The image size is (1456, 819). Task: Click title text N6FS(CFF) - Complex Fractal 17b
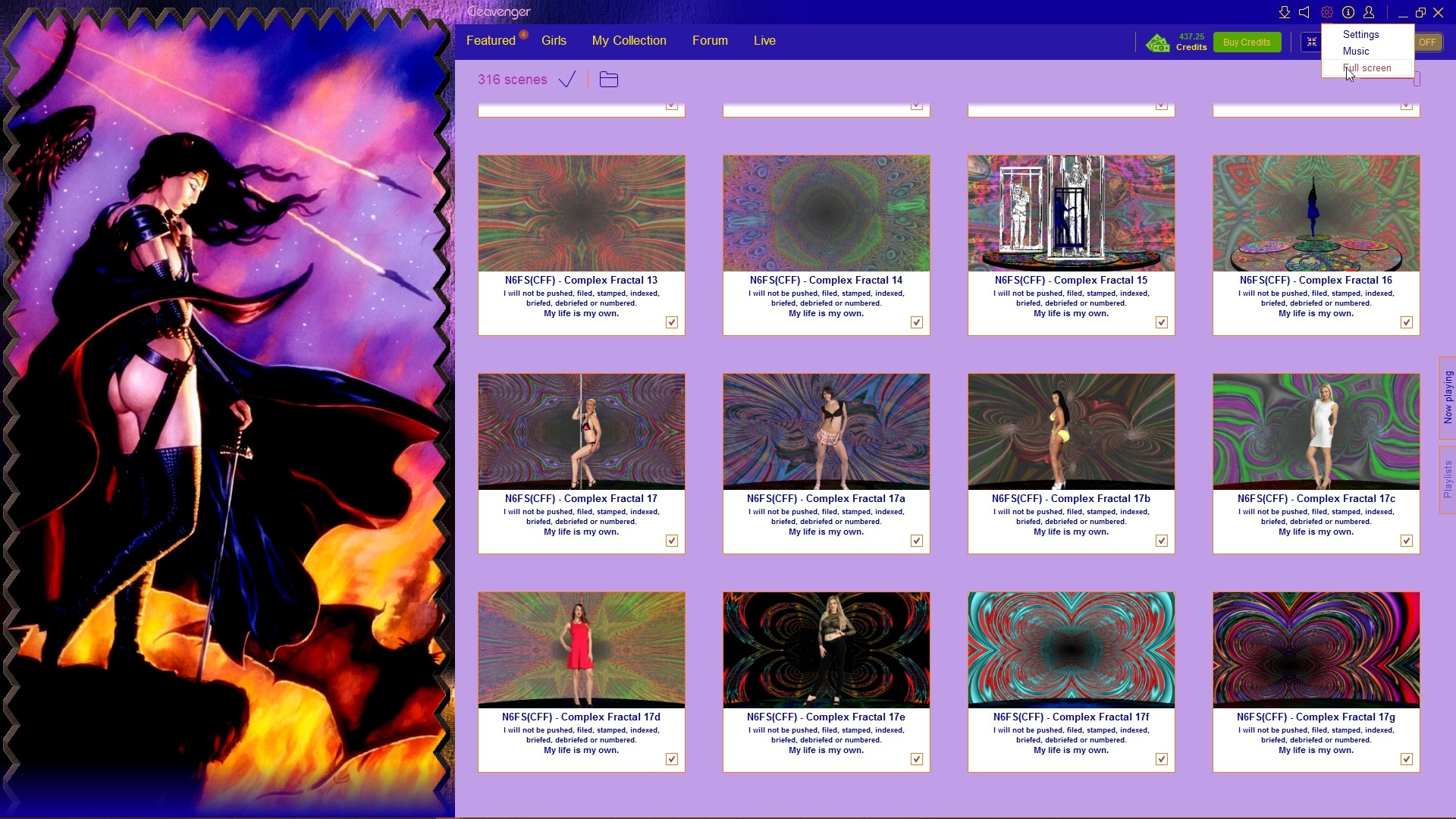[1072, 499]
